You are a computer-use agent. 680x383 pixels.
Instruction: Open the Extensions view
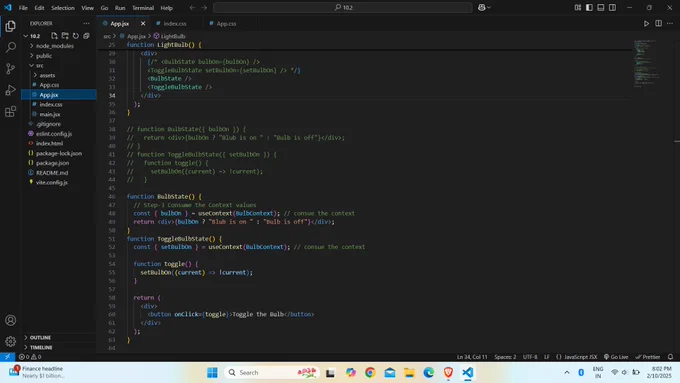coord(10,111)
